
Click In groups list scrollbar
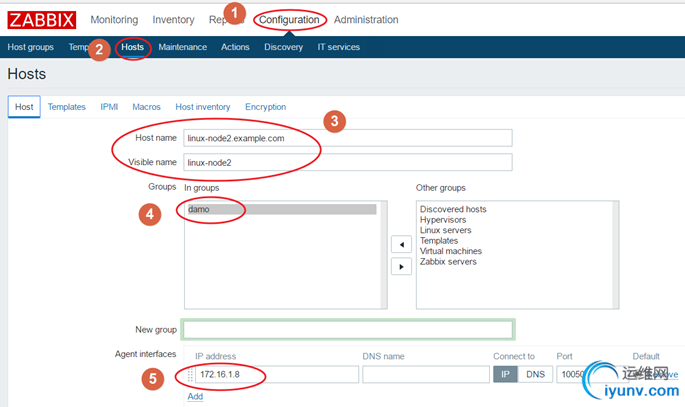[x=384, y=255]
